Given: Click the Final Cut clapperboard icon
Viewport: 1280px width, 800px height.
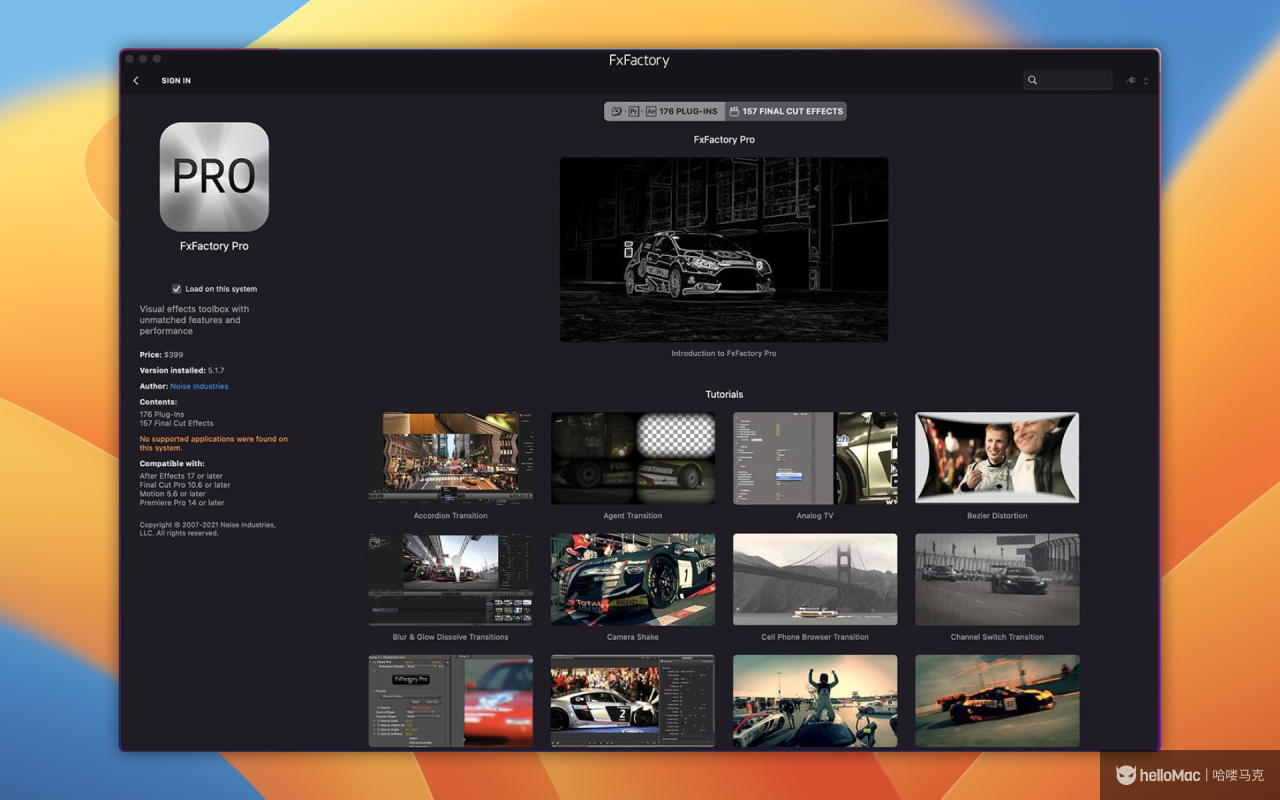Looking at the screenshot, I should click(x=733, y=111).
